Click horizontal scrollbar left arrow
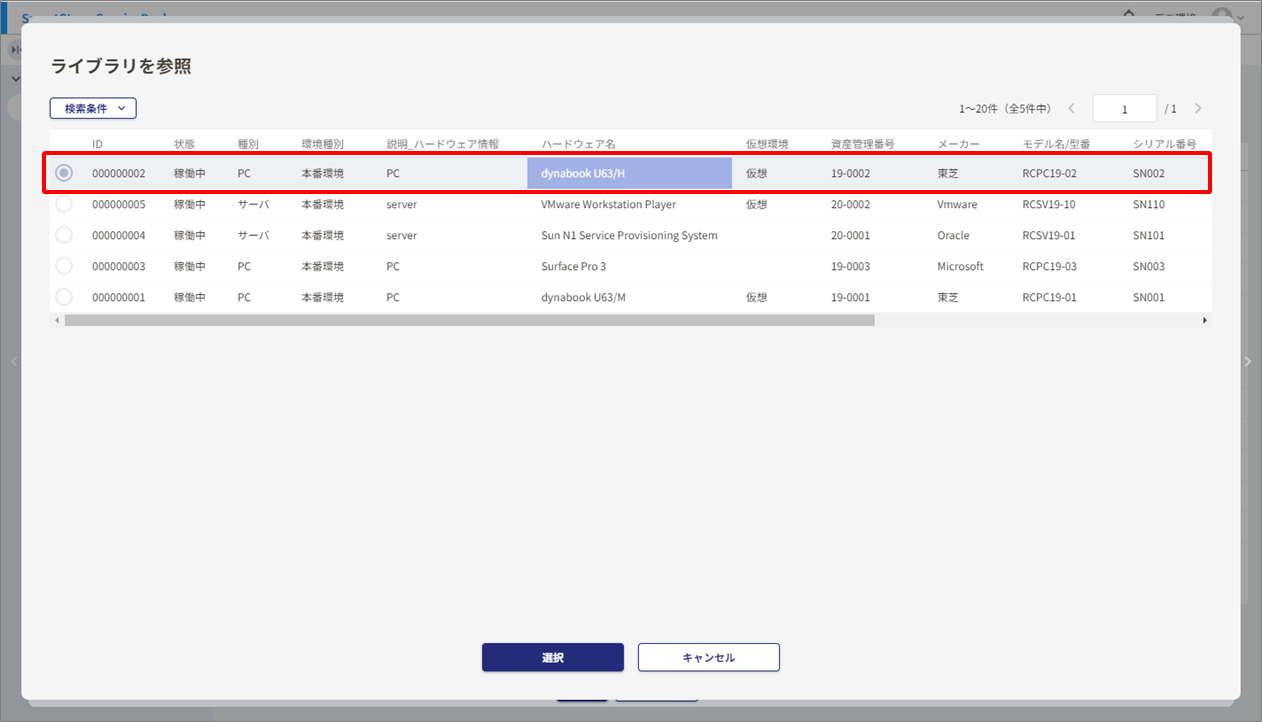1262x722 pixels. (57, 321)
